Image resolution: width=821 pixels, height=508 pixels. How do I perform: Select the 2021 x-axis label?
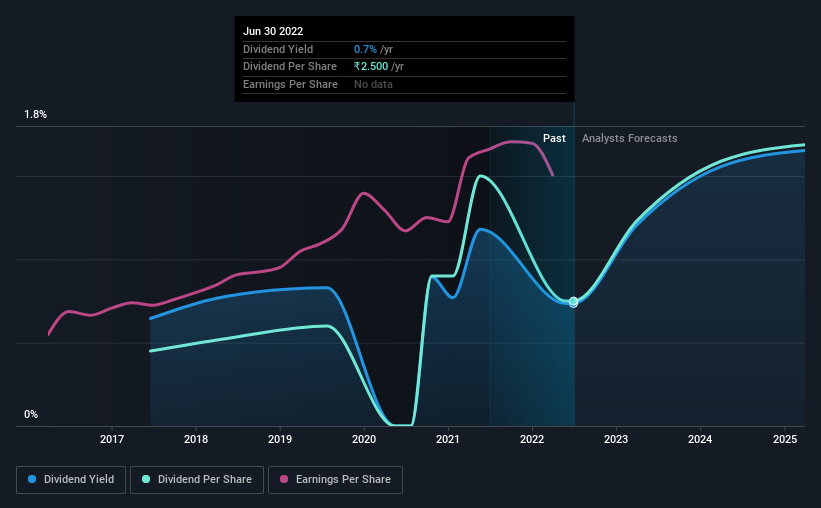pos(448,439)
